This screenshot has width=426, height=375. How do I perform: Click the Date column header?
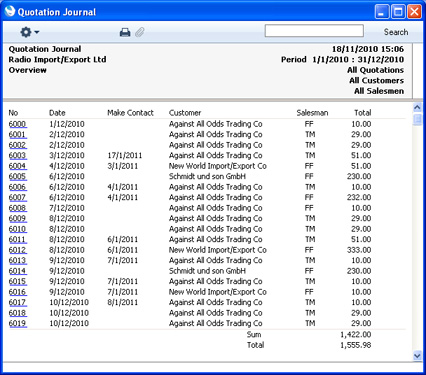[57, 113]
